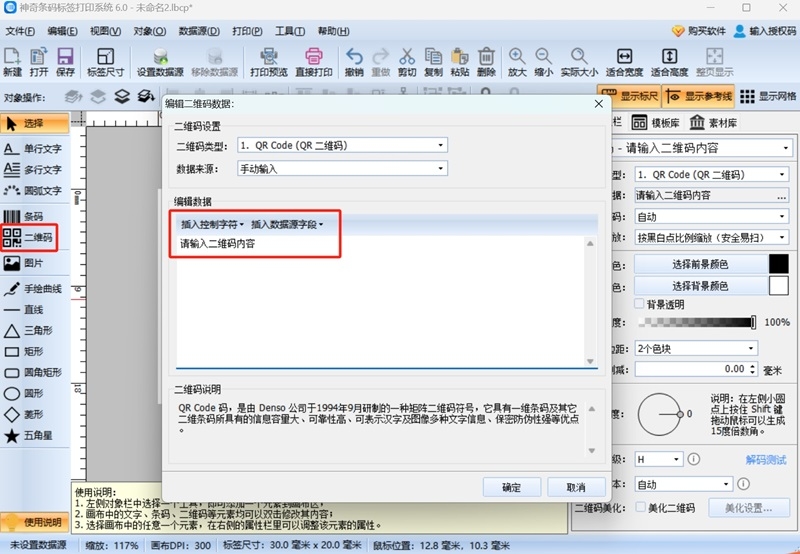
Task: Toggle 显示网格 grid display
Action: click(768, 96)
